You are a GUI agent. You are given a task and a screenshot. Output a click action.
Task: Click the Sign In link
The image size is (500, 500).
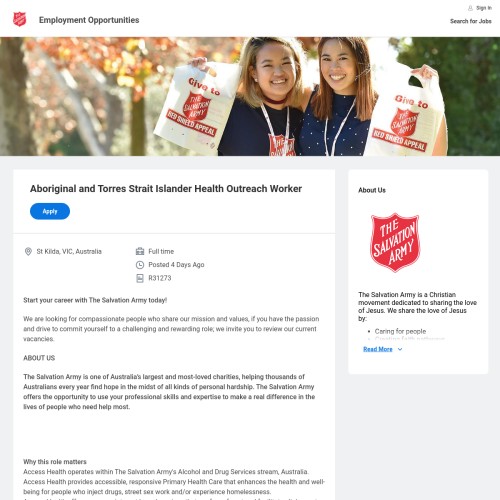coord(484,8)
